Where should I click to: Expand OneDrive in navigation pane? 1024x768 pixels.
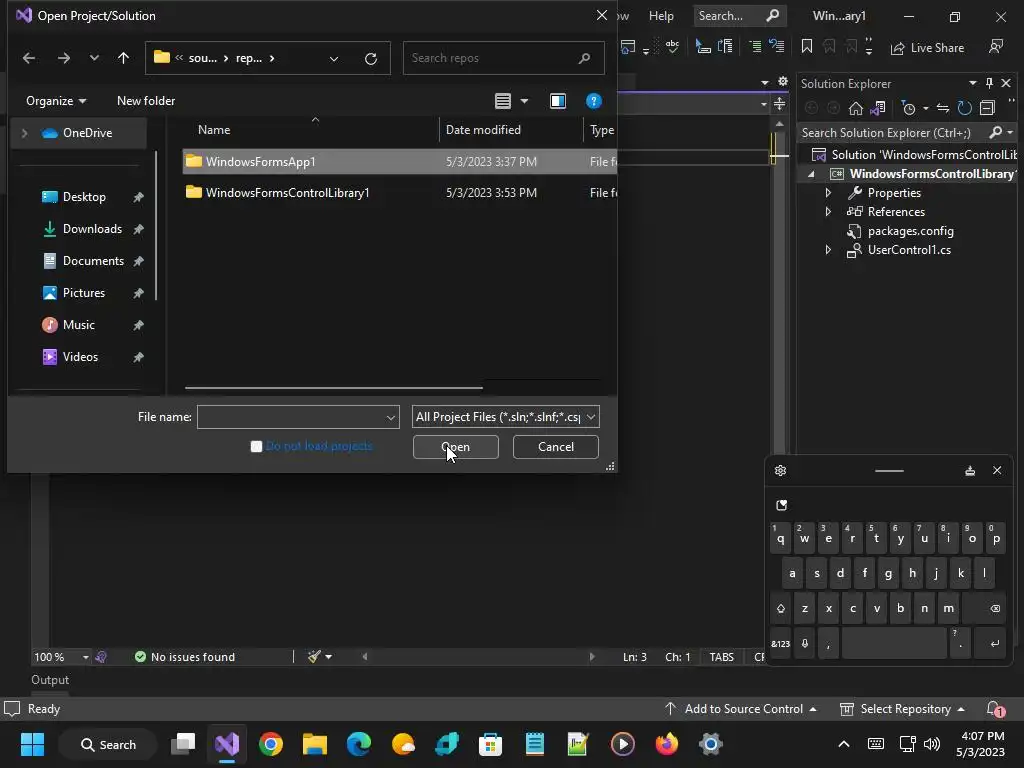[25, 133]
